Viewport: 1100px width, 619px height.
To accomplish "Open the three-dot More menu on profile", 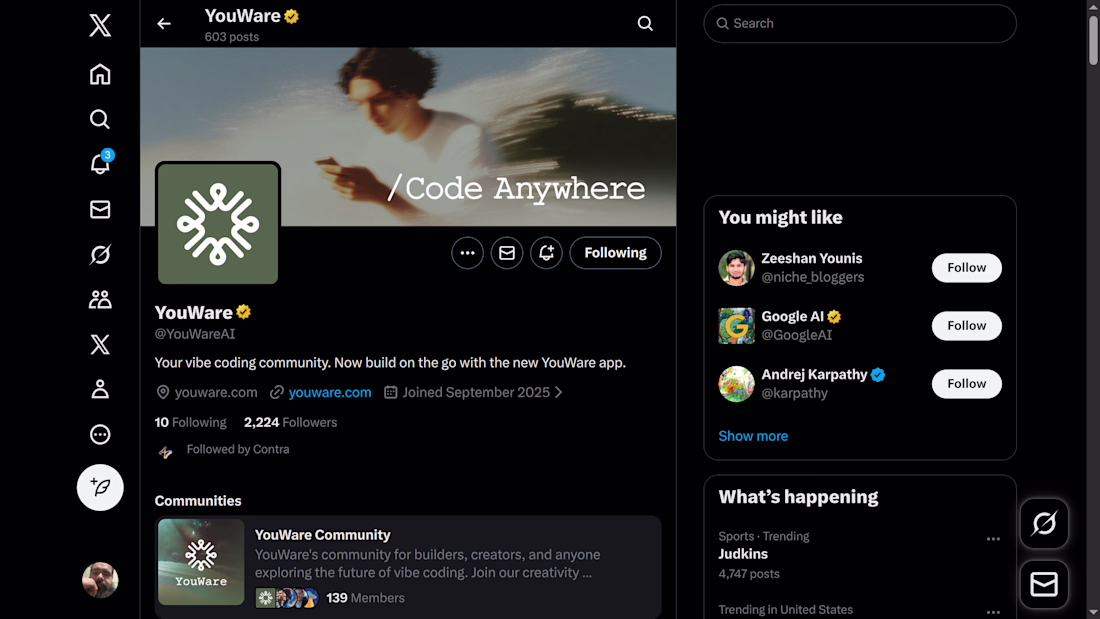I will click(467, 253).
